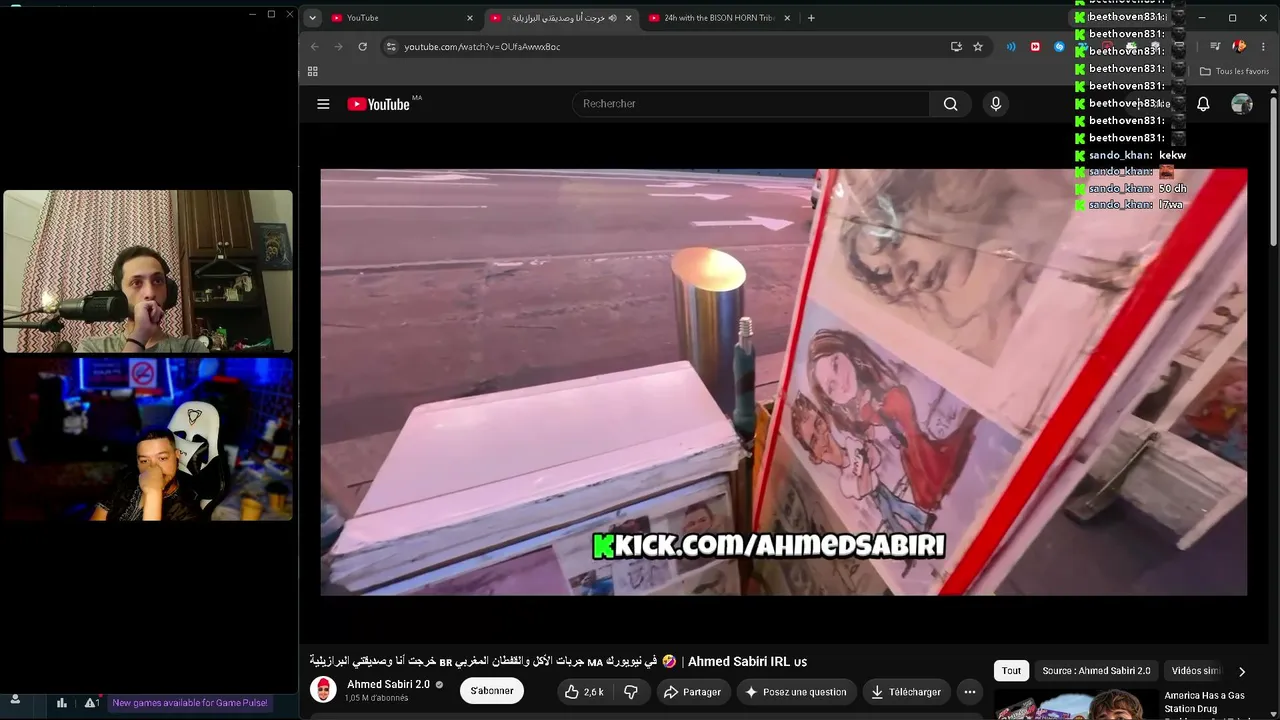
Task: Click the bar-chart stats icon at bottom left
Action: click(x=62, y=703)
